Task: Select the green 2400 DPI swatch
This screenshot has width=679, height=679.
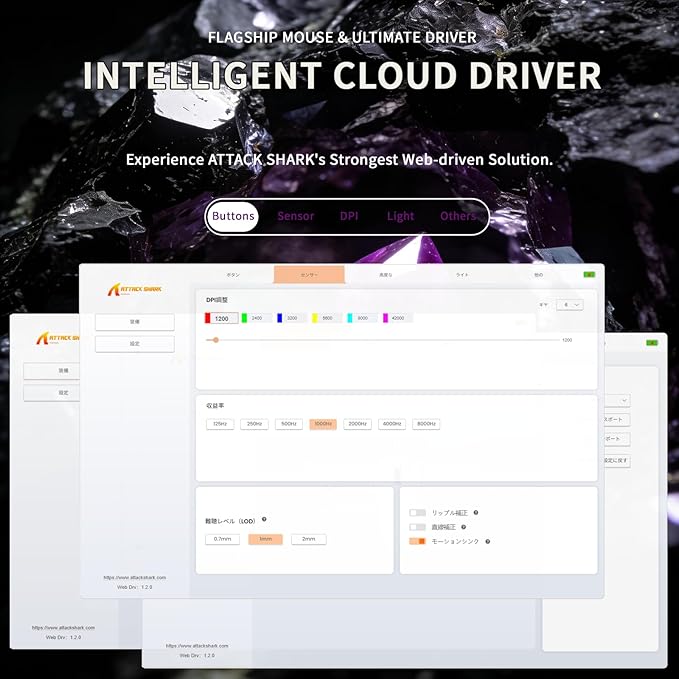Action: tap(244, 318)
